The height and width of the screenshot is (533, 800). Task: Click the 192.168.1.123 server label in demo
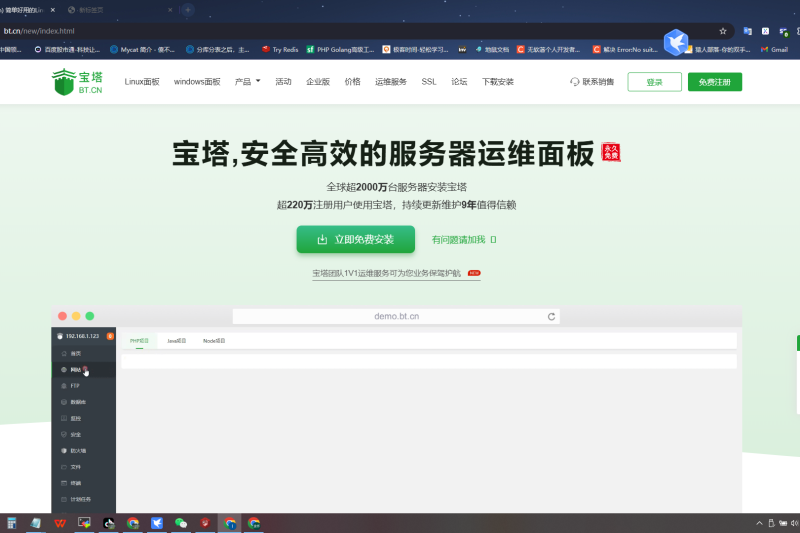(x=82, y=336)
